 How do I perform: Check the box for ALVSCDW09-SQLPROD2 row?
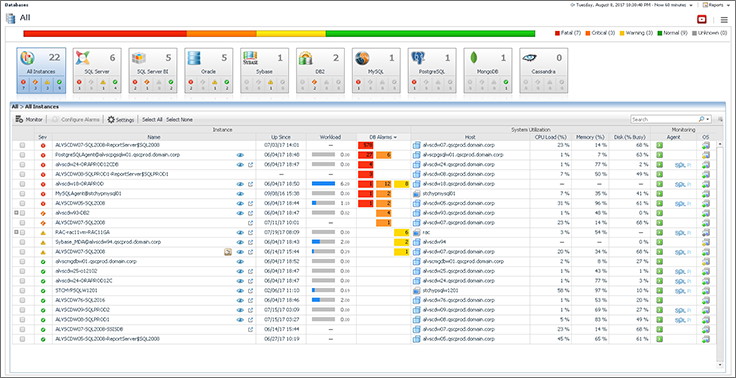22,310
